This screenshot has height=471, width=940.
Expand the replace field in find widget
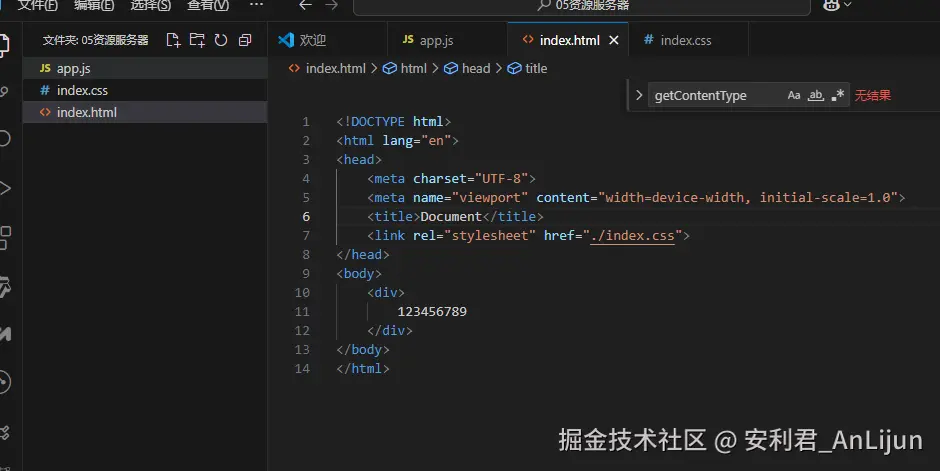(638, 95)
